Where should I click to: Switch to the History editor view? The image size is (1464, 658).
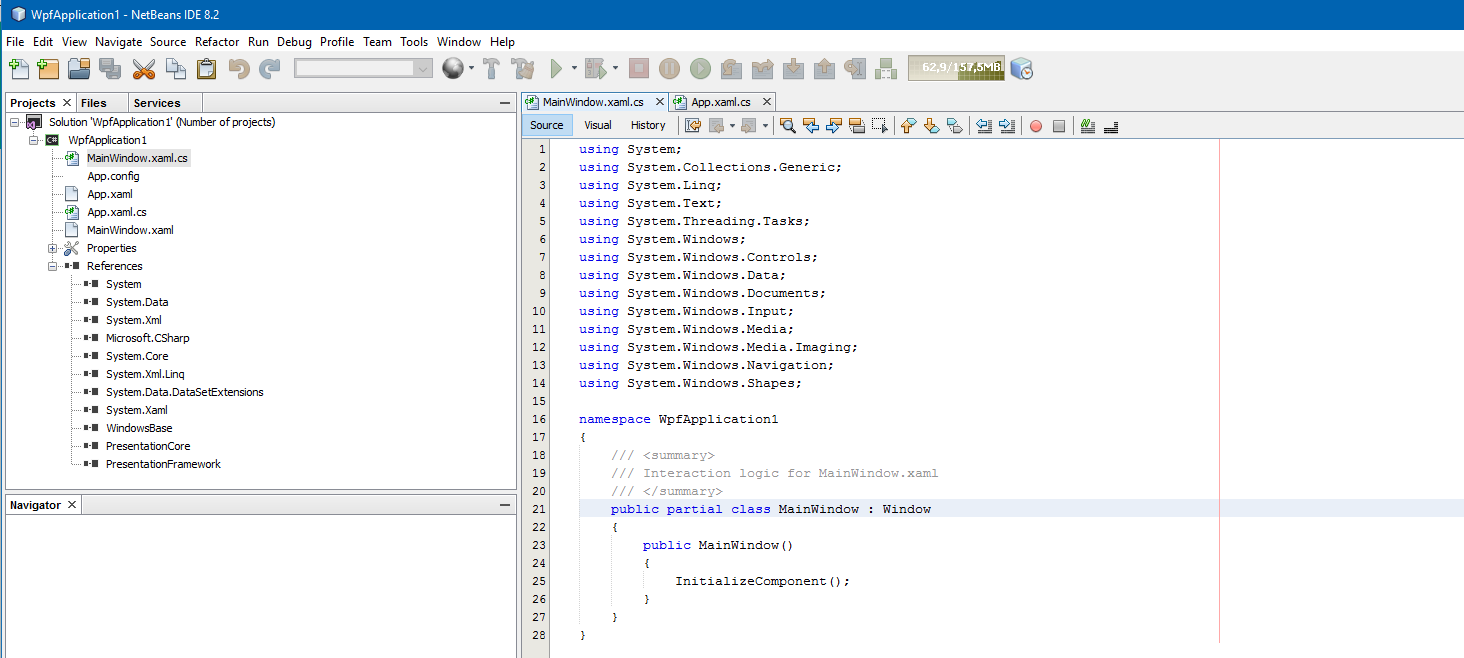(x=648, y=125)
